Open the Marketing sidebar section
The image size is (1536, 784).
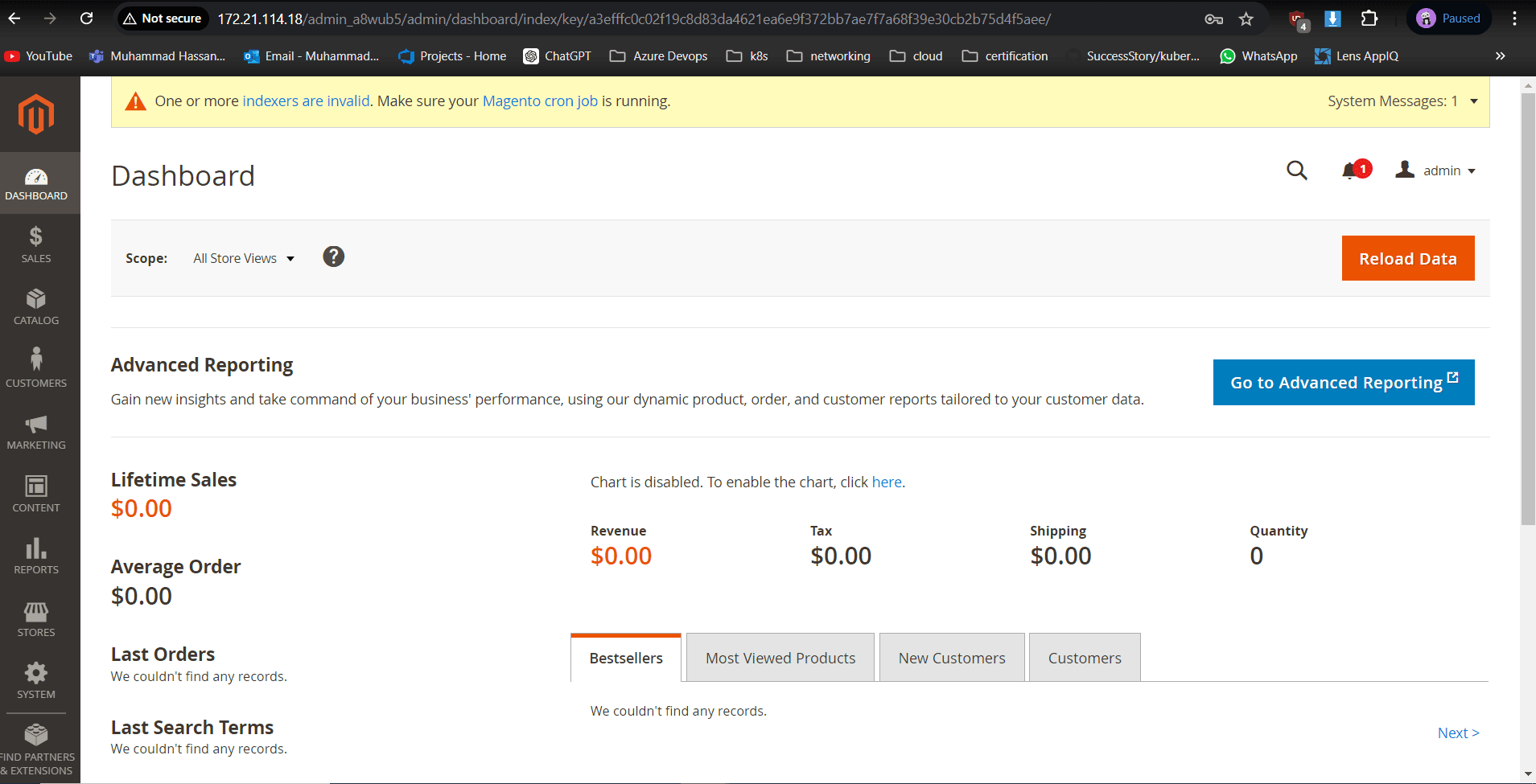point(35,431)
